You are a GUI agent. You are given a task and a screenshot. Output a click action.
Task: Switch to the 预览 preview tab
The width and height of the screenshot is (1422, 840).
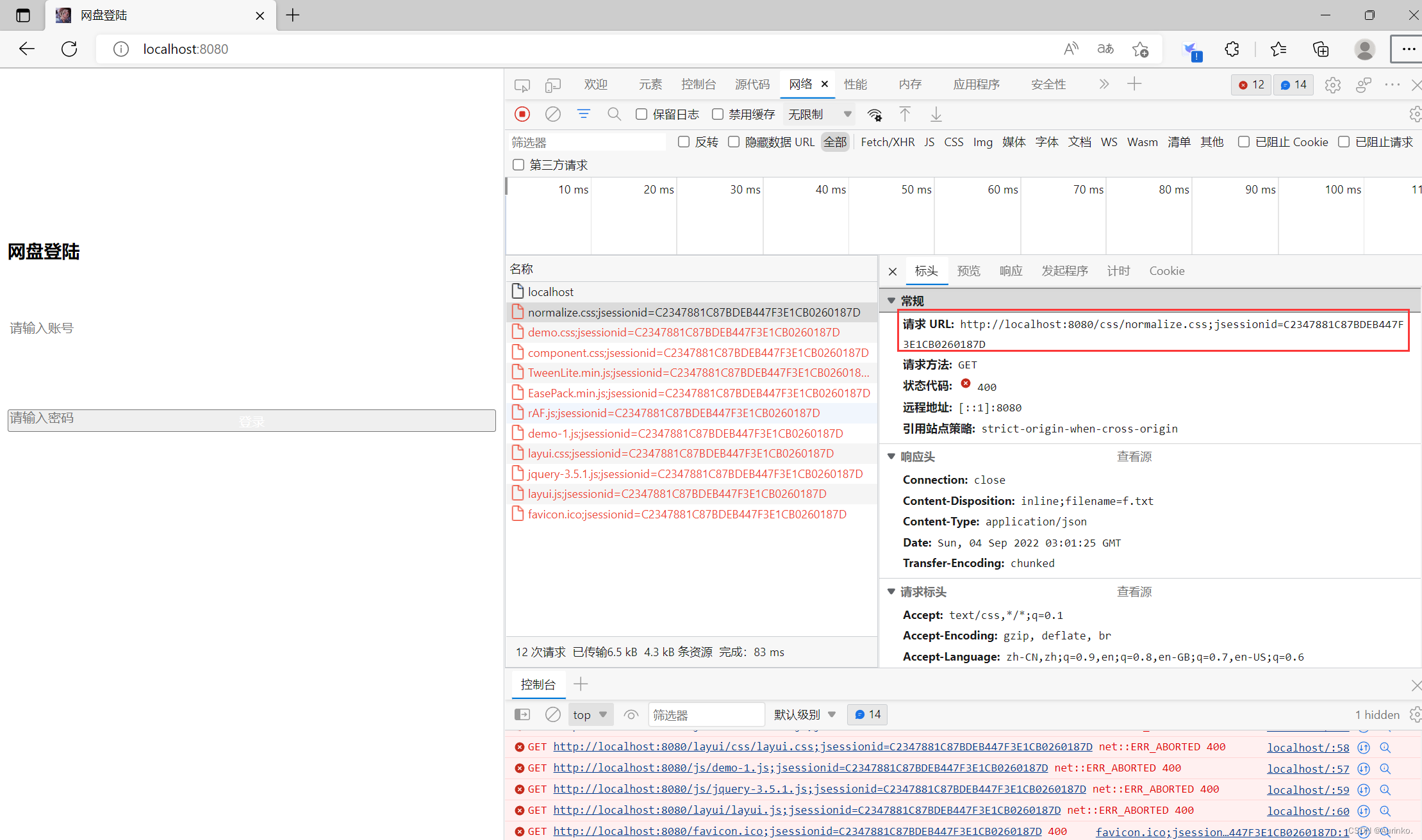click(x=968, y=271)
